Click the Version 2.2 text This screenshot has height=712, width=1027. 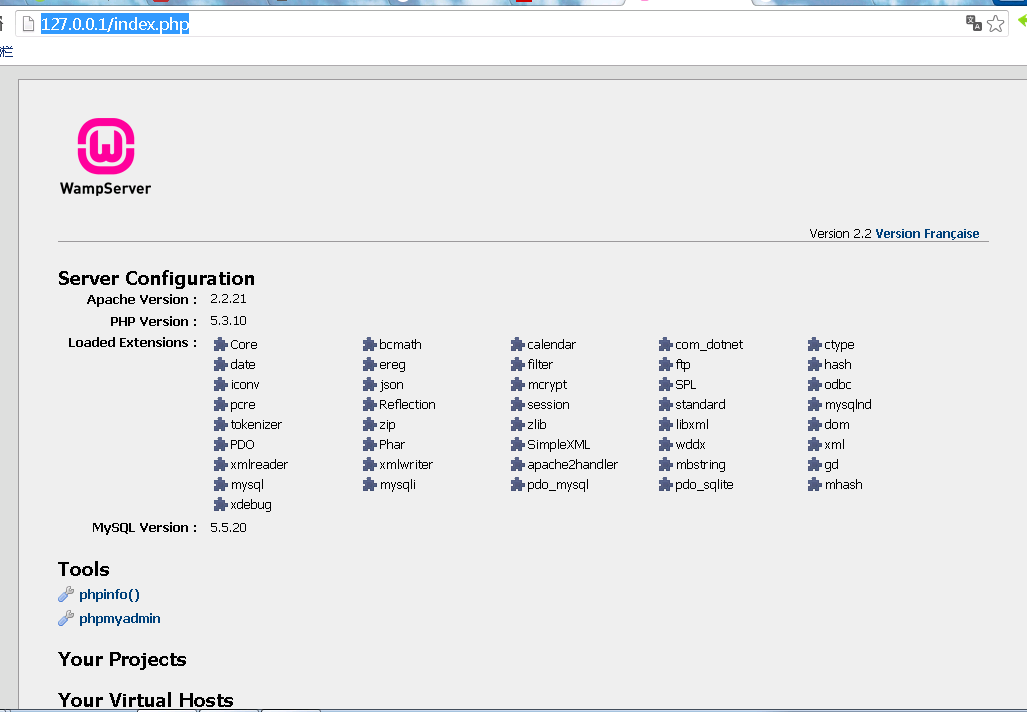(x=840, y=234)
